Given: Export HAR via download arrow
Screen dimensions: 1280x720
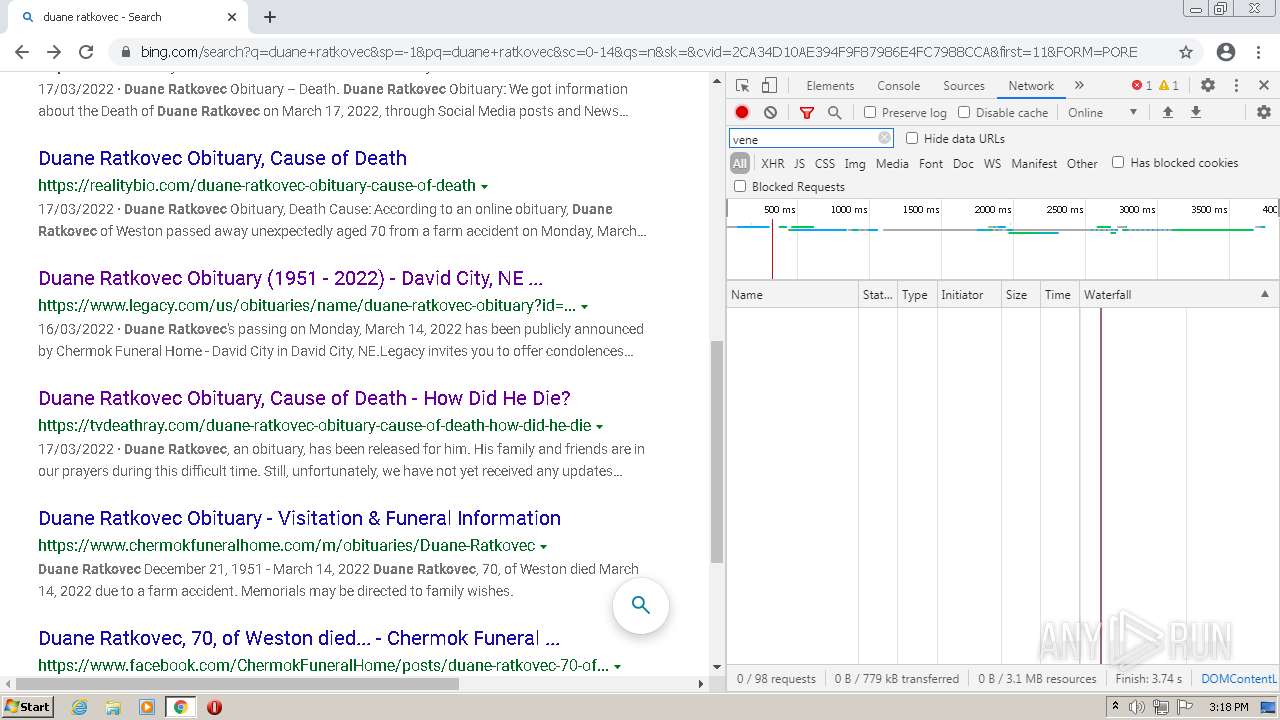Looking at the screenshot, I should [x=1195, y=113].
